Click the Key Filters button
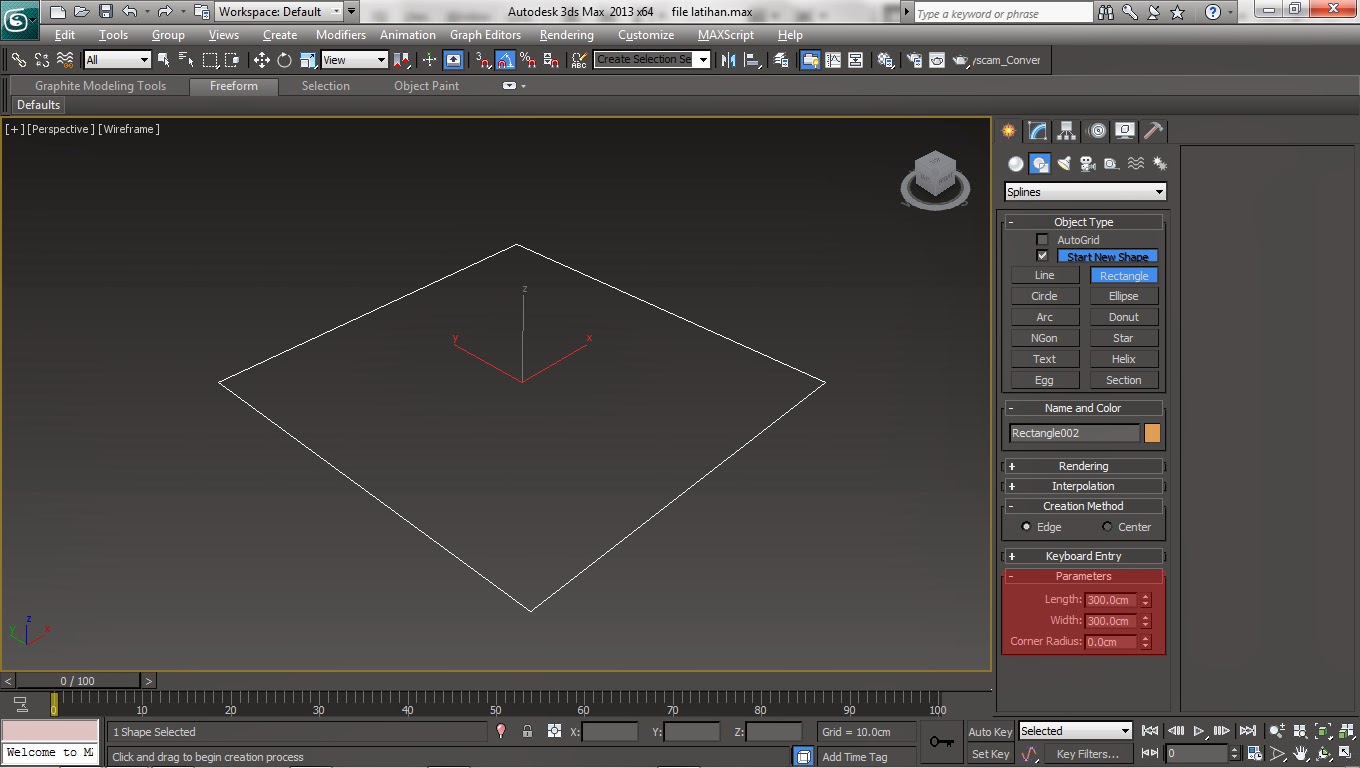1360x768 pixels. pos(1087,754)
